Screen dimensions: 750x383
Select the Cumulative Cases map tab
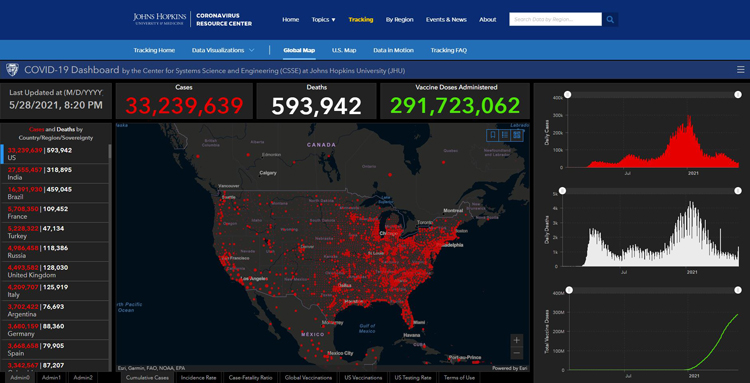(x=147, y=378)
